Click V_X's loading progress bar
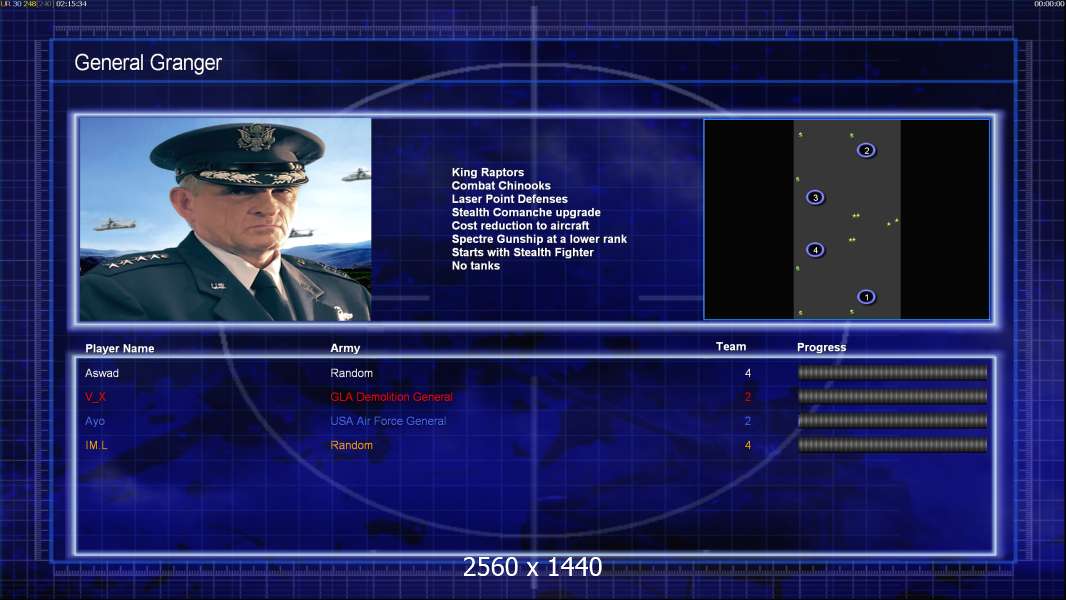This screenshot has height=600, width=1066. (x=893, y=397)
